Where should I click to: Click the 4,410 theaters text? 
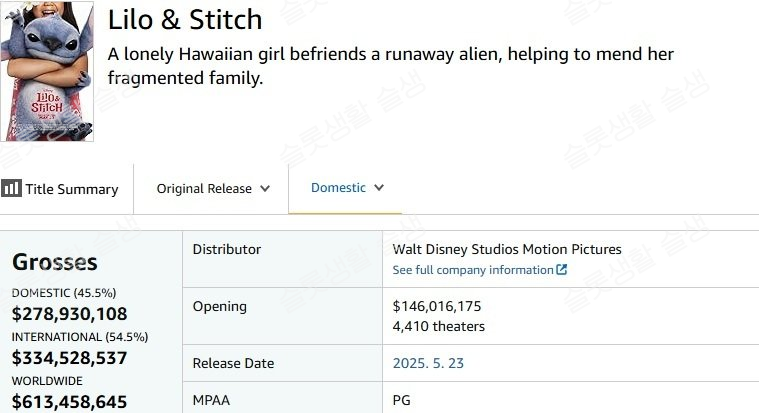(x=438, y=326)
